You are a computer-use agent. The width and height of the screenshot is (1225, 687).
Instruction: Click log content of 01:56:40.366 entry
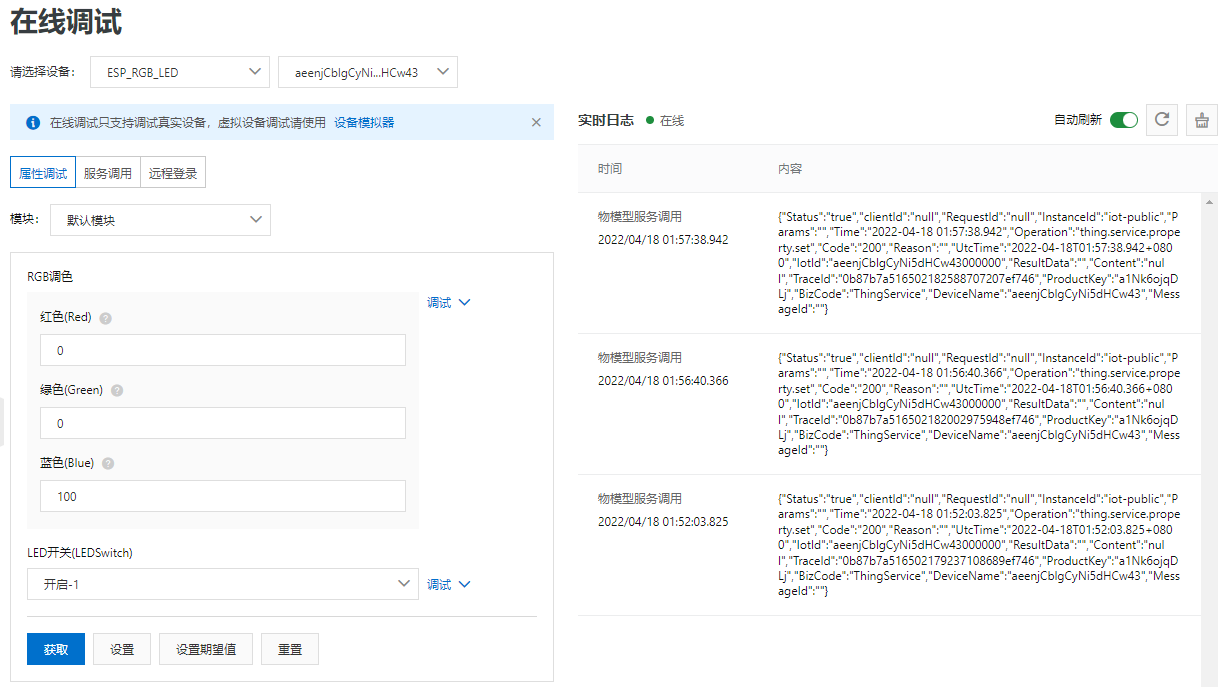[x=979, y=404]
